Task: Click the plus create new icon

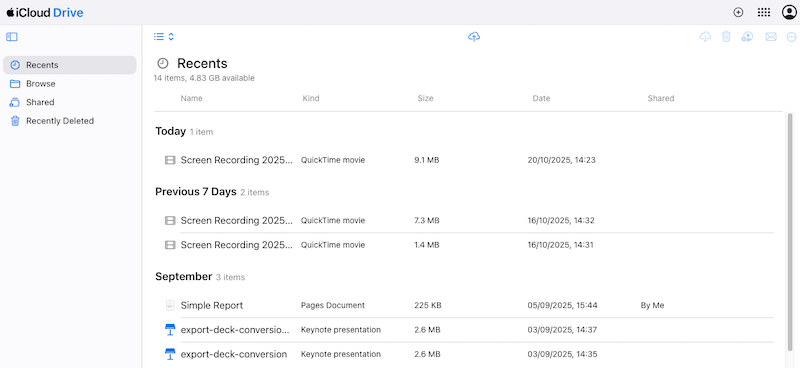Action: click(x=738, y=13)
